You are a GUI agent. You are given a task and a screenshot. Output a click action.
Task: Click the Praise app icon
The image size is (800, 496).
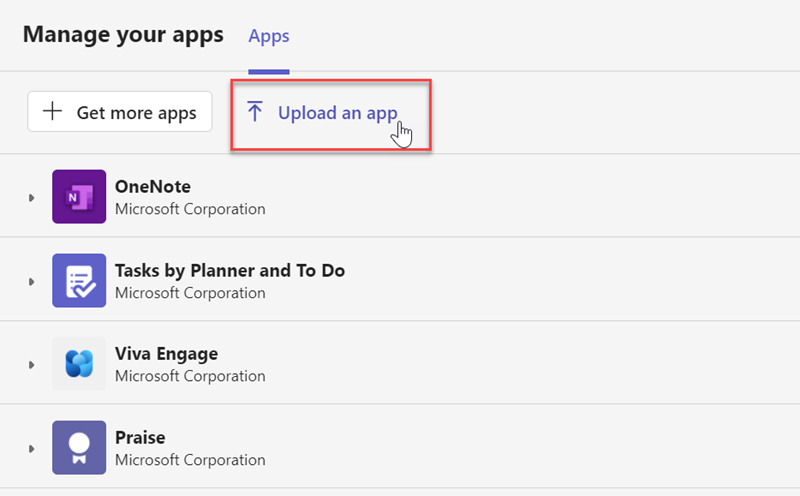(79, 448)
